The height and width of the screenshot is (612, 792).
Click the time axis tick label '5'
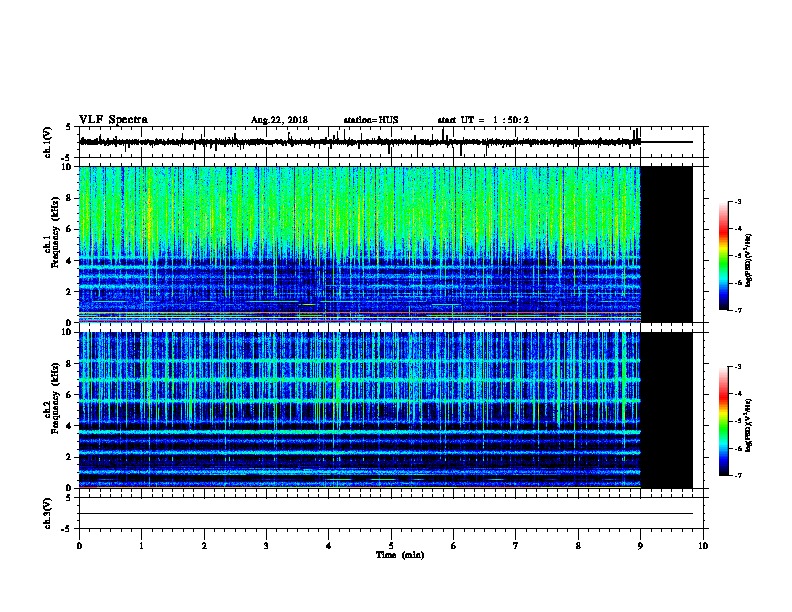[x=391, y=546]
